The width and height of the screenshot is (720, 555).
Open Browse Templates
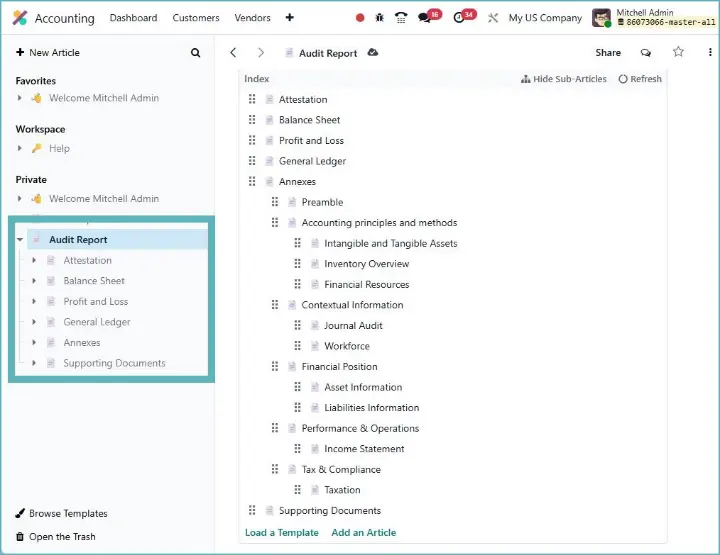[62, 513]
